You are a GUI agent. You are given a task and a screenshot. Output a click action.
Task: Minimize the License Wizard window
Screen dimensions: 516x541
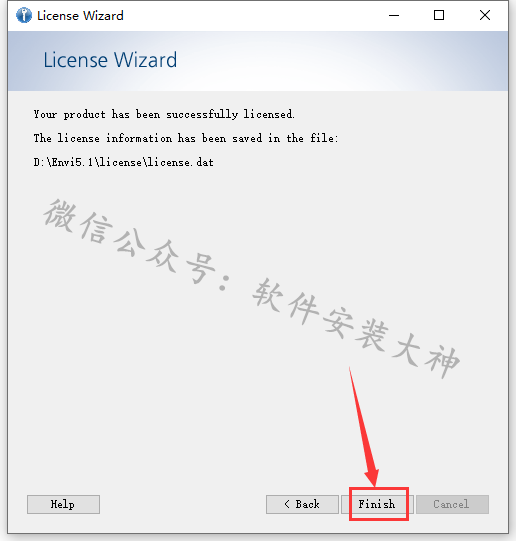pos(394,16)
